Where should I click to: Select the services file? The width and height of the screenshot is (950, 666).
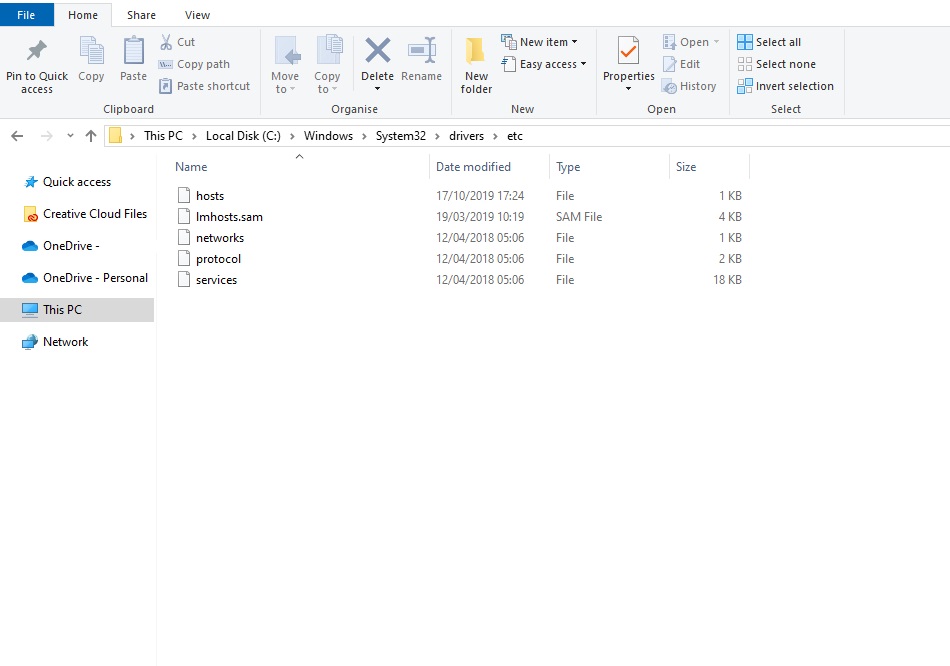(x=216, y=280)
